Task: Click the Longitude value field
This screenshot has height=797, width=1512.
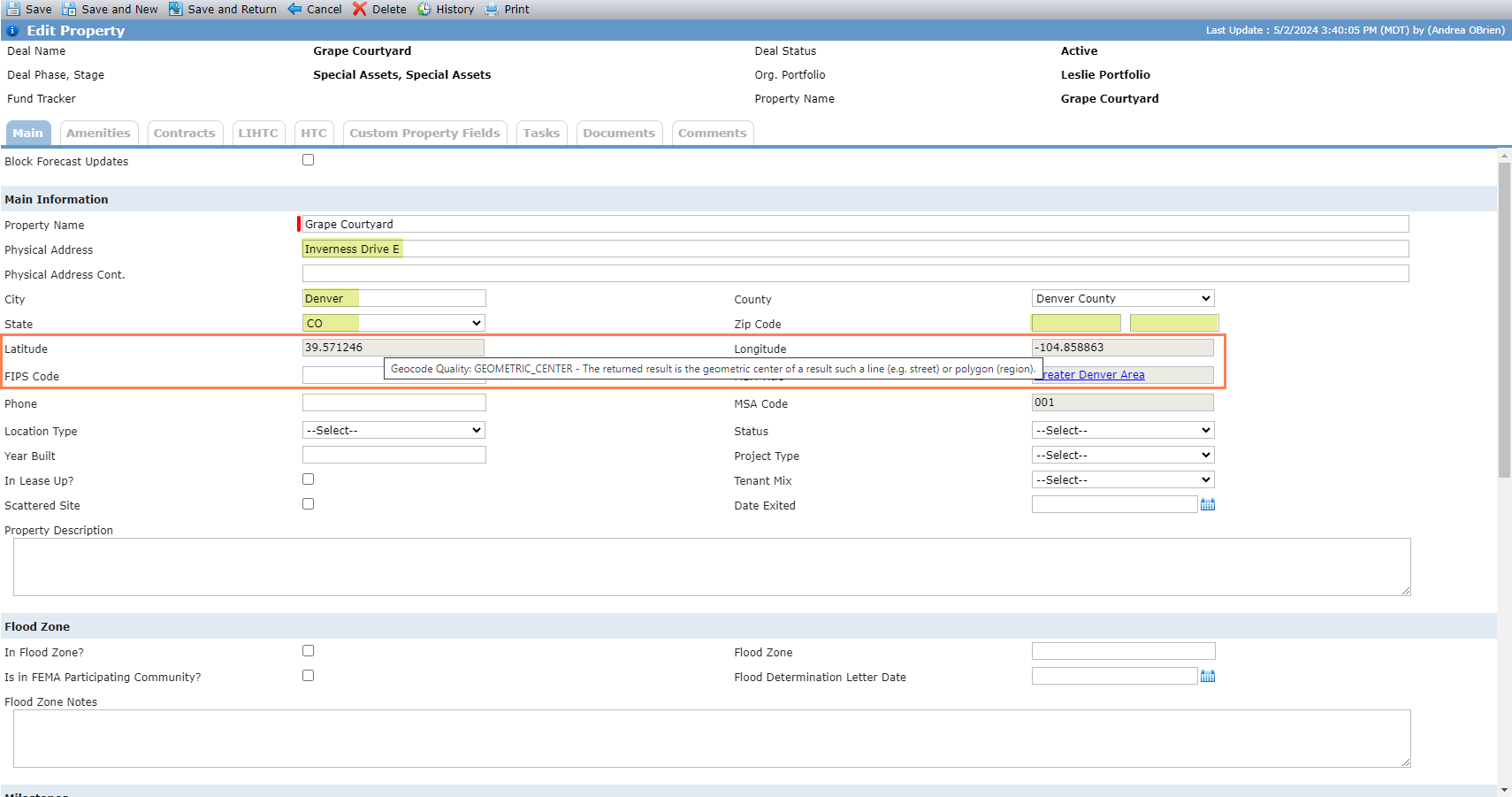Action: click(1123, 348)
